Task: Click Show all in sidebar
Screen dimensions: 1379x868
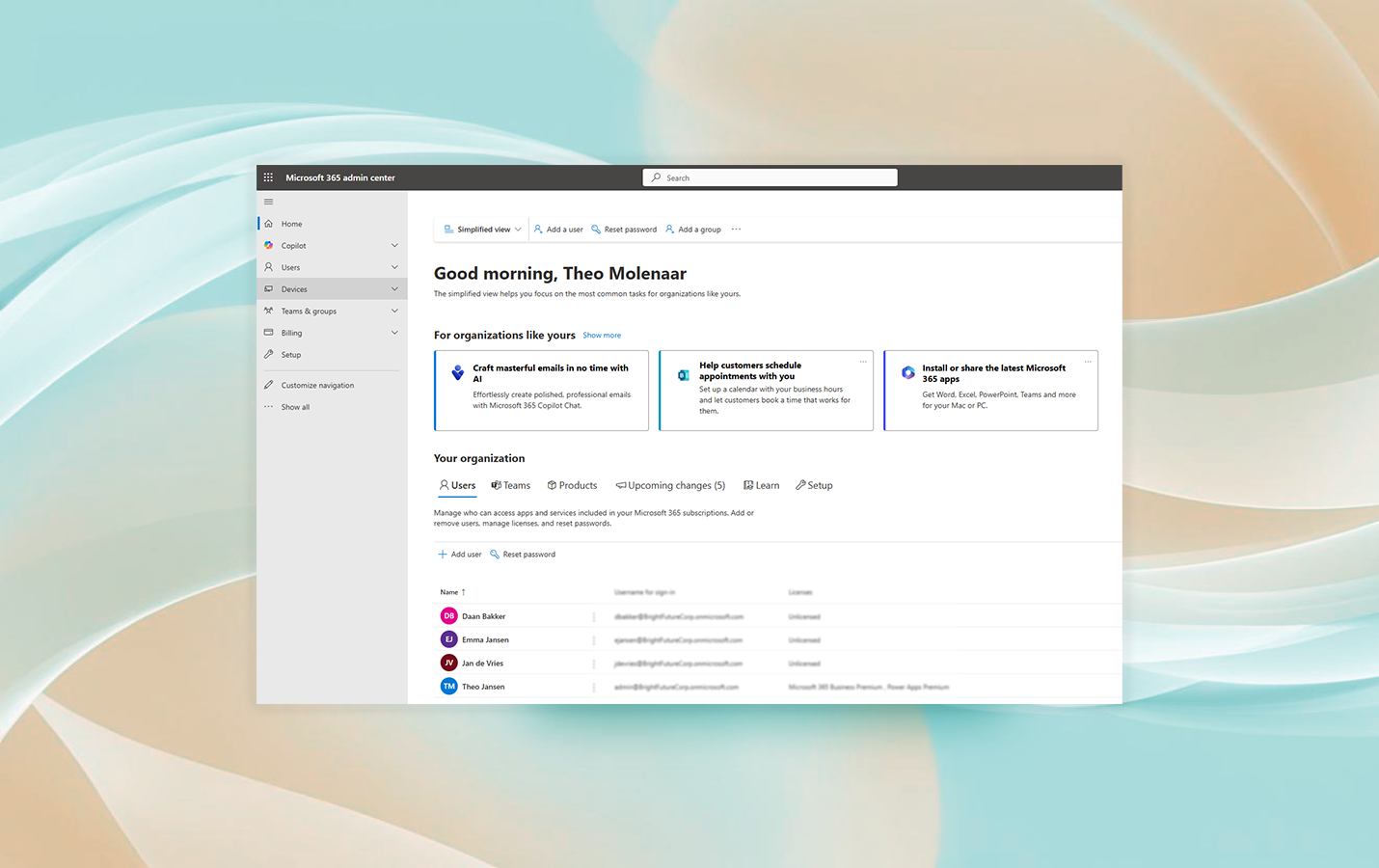Action: [x=295, y=407]
